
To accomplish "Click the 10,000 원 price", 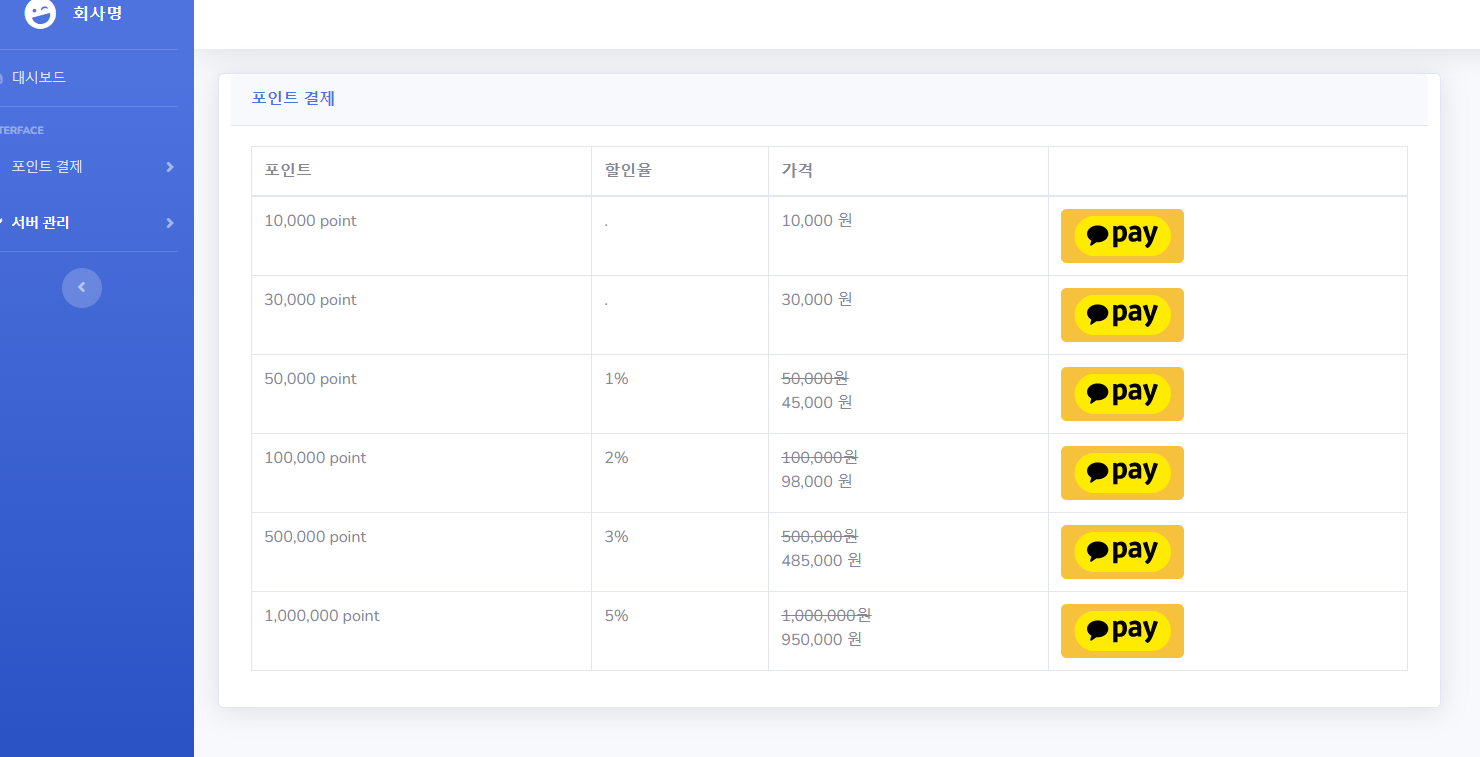I will click(817, 221).
